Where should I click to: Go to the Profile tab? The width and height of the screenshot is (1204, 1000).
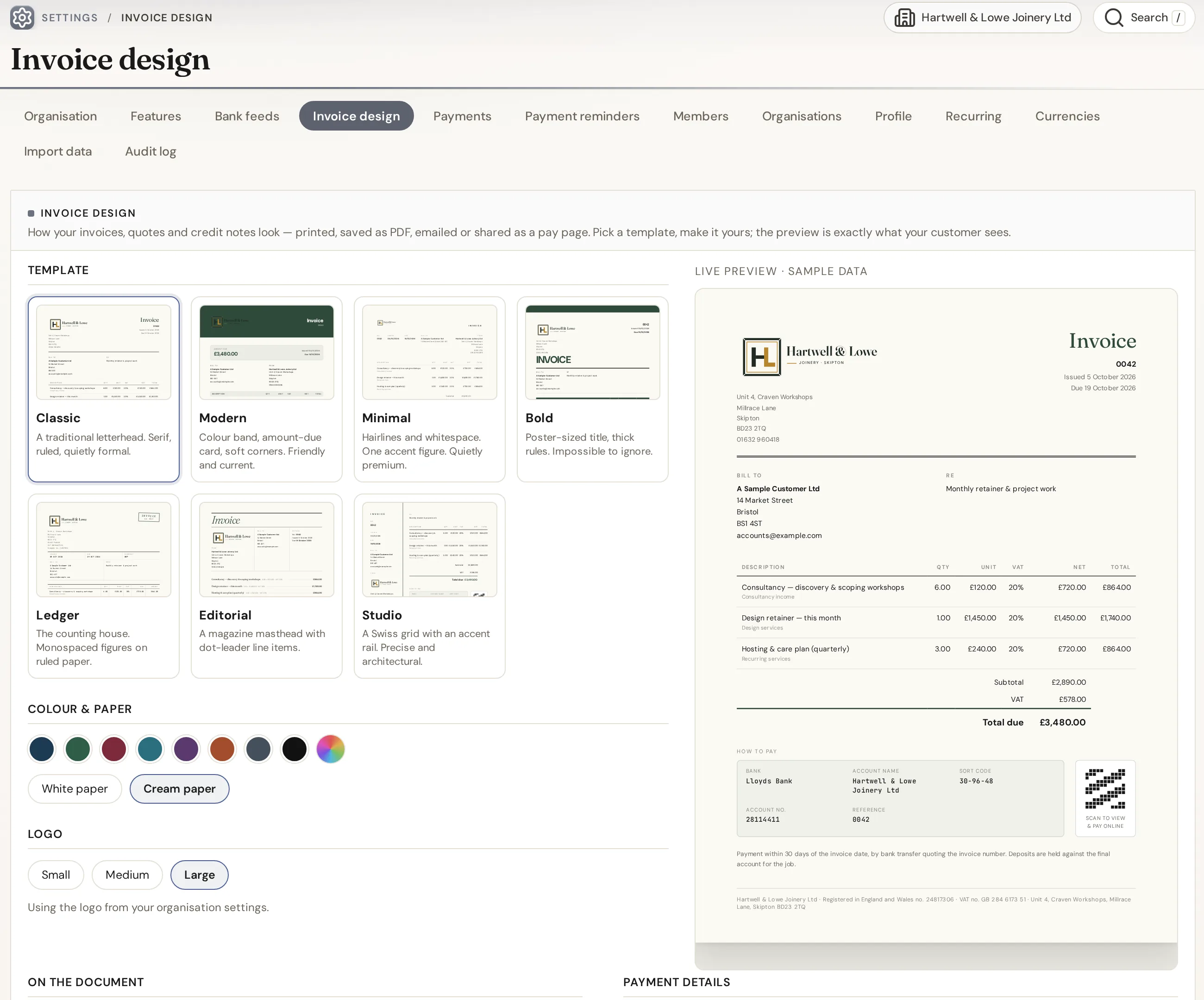[893, 116]
